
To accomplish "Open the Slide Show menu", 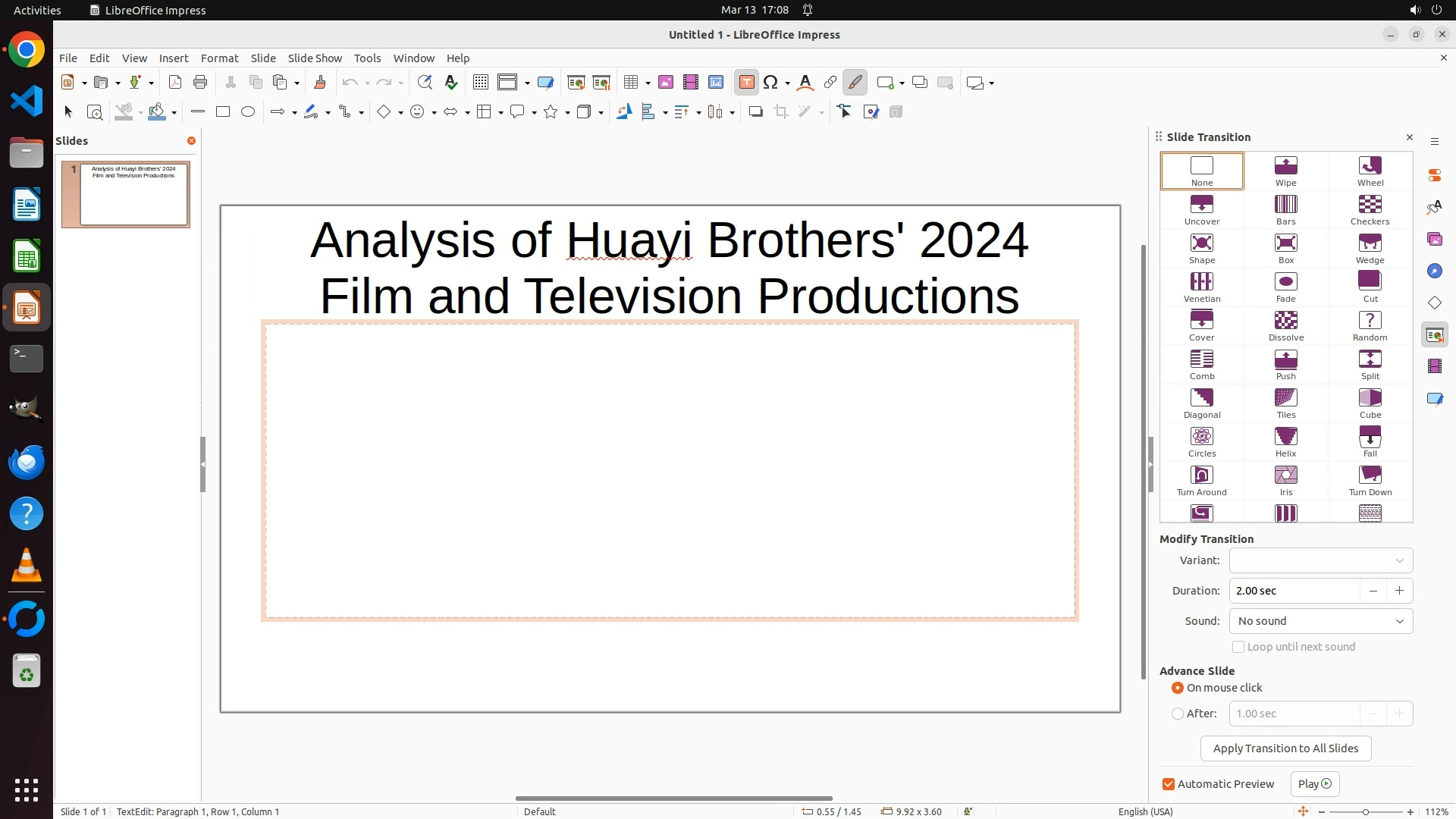I will (x=315, y=58).
